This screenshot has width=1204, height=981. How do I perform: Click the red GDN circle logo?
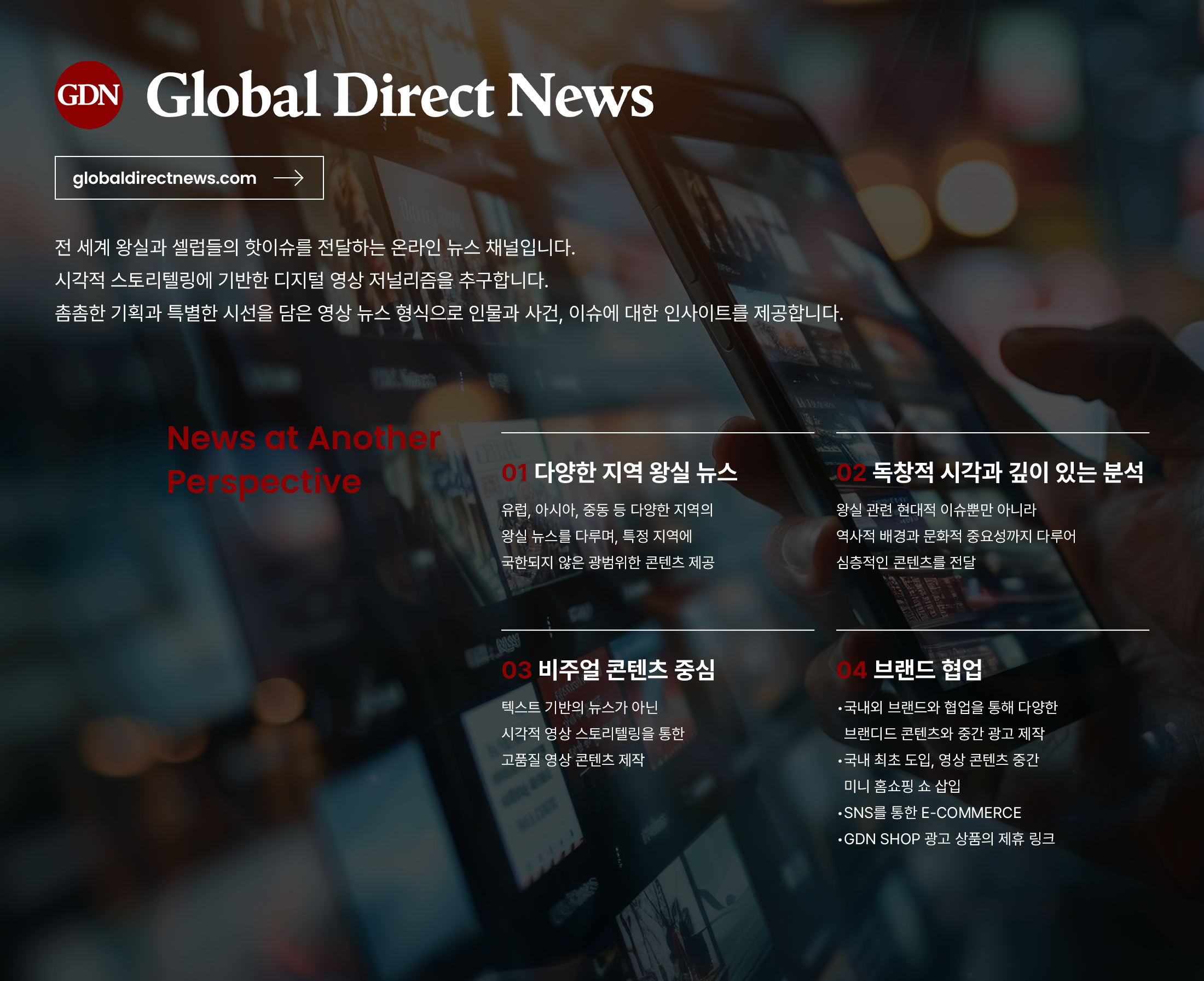(89, 95)
